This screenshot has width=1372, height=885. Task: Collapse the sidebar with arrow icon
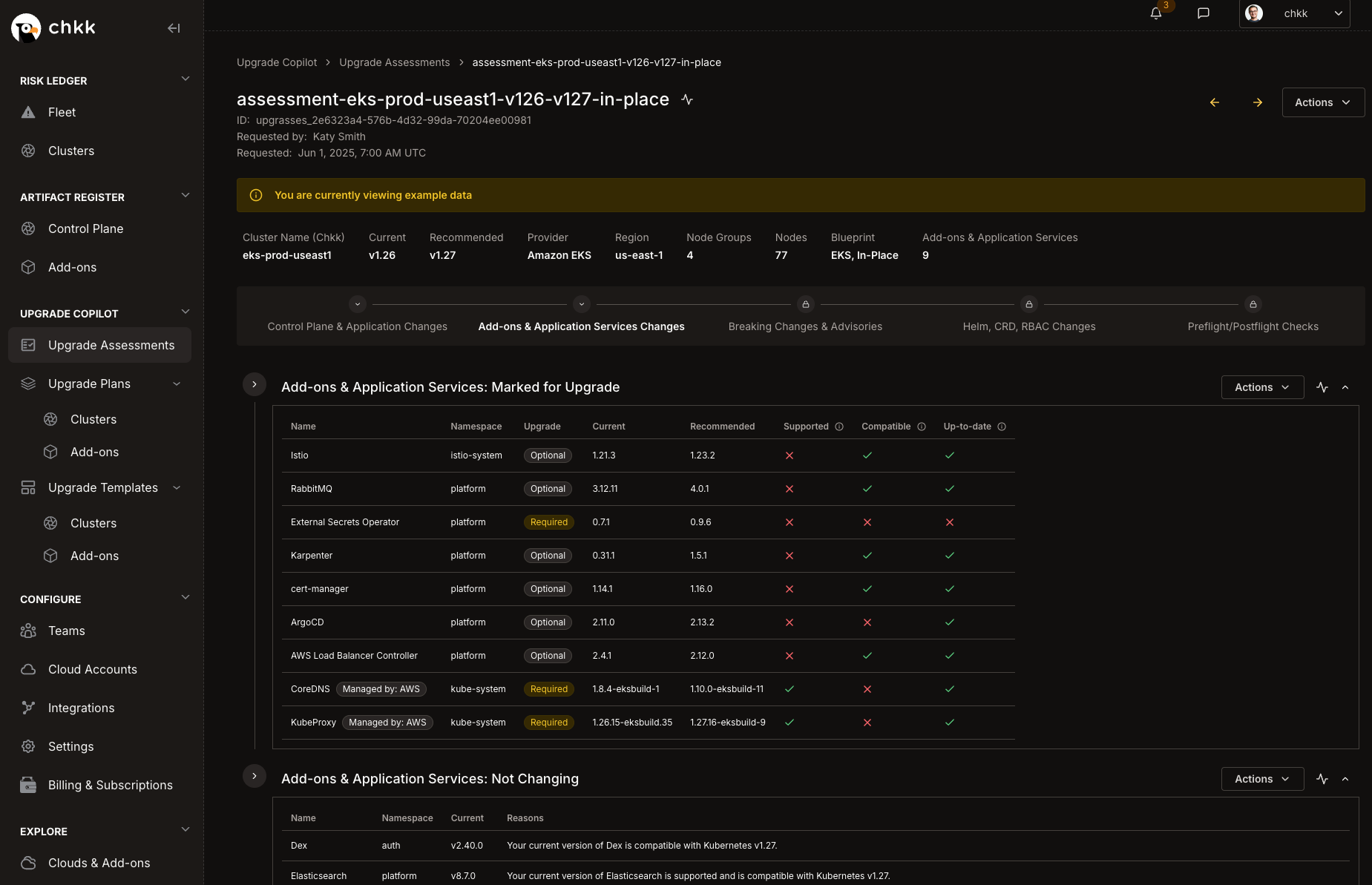tap(174, 28)
